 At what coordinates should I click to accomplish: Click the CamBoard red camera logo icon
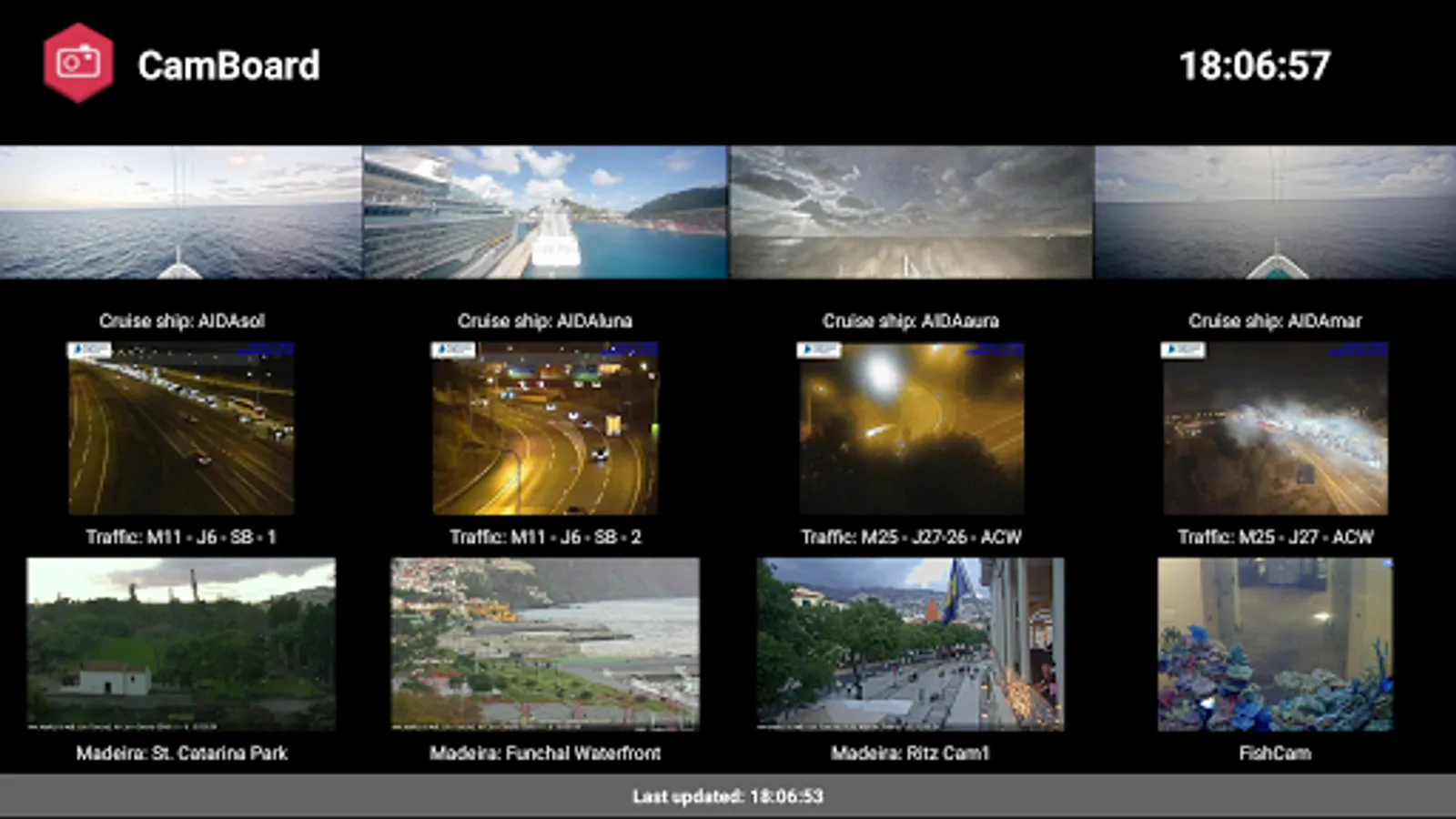click(78, 63)
